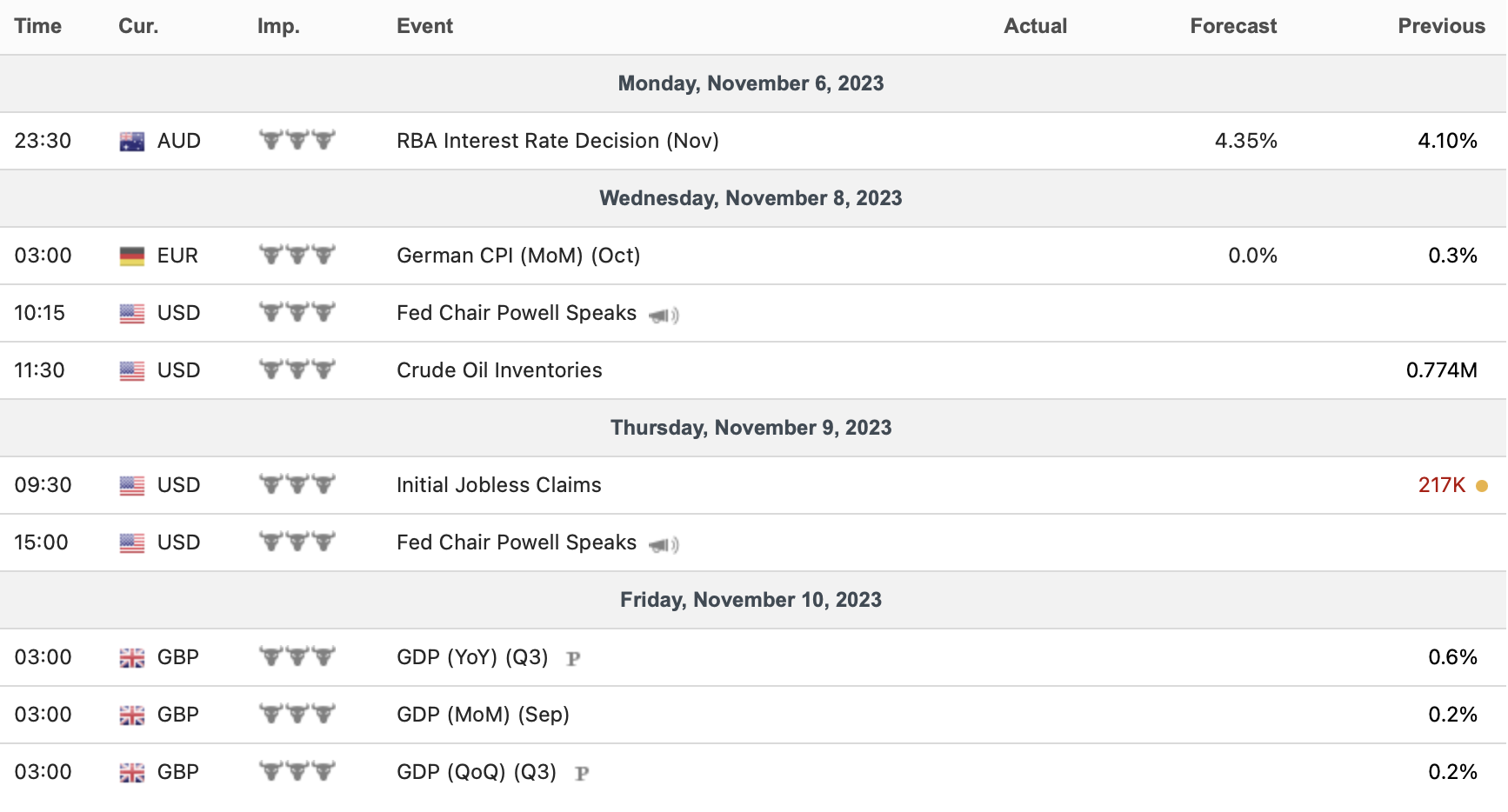Click the yellow dot beside 217K
1508x812 pixels.
click(x=1482, y=486)
